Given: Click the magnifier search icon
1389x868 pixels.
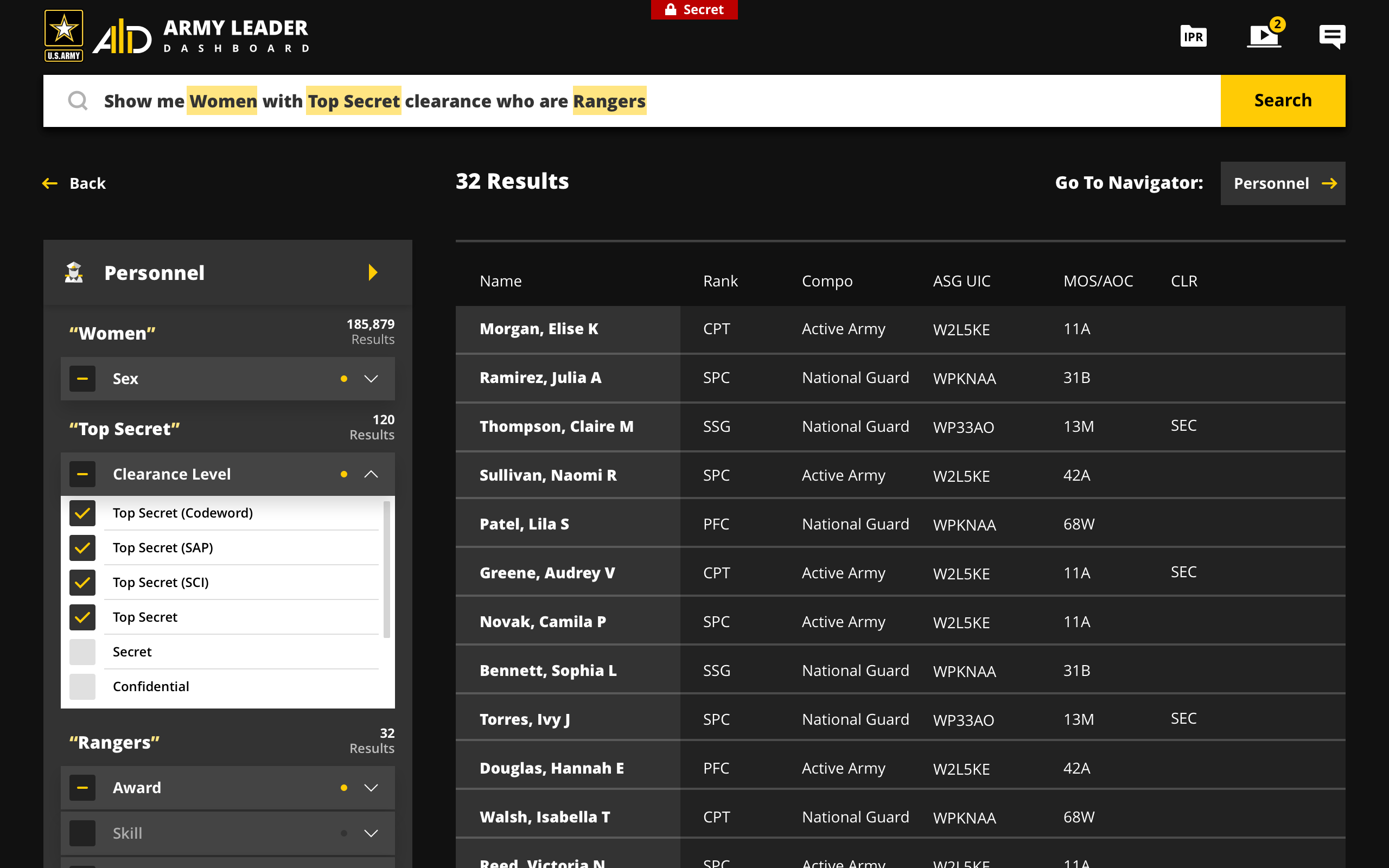Looking at the screenshot, I should [x=78, y=101].
